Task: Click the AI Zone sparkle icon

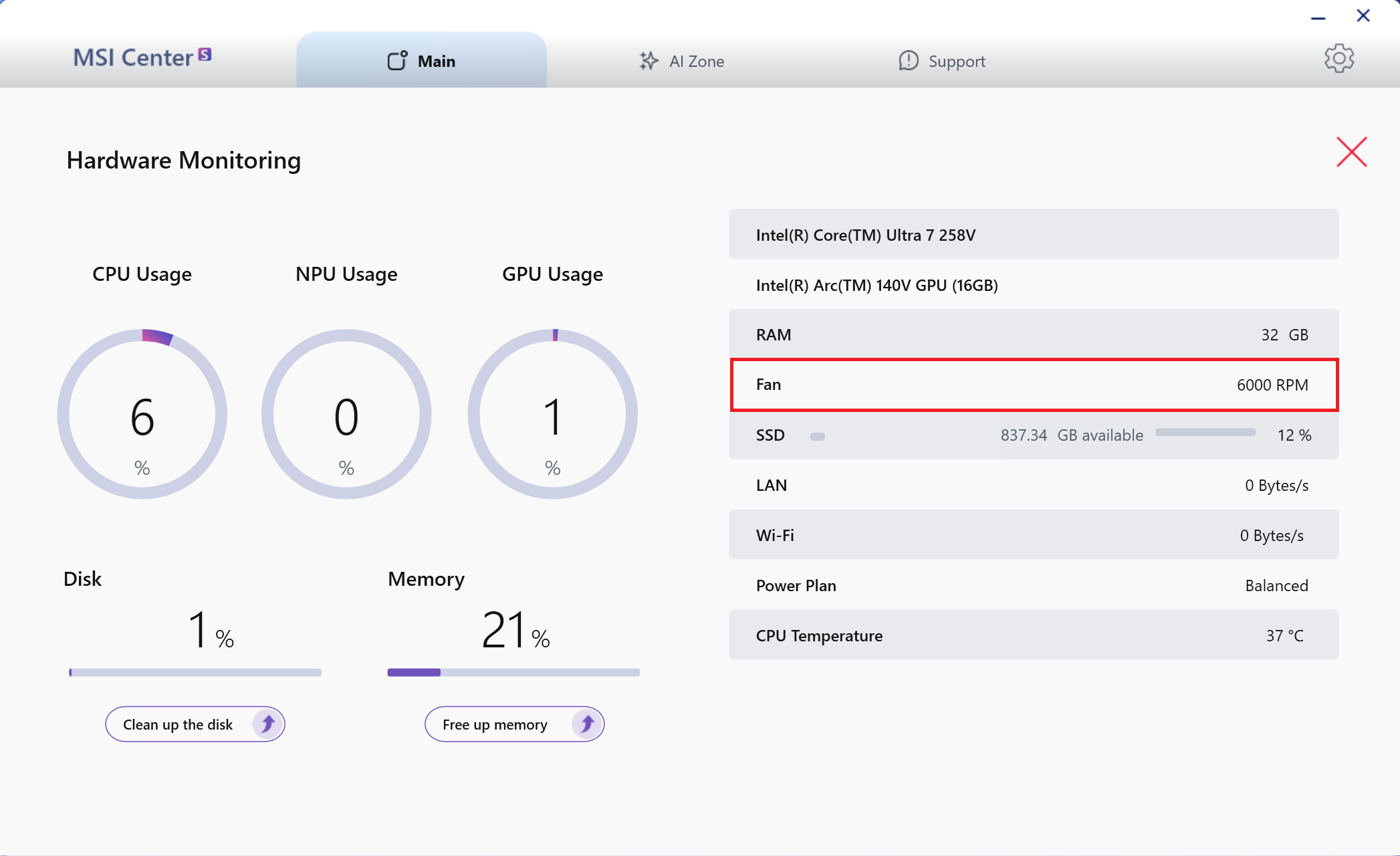Action: coord(649,61)
